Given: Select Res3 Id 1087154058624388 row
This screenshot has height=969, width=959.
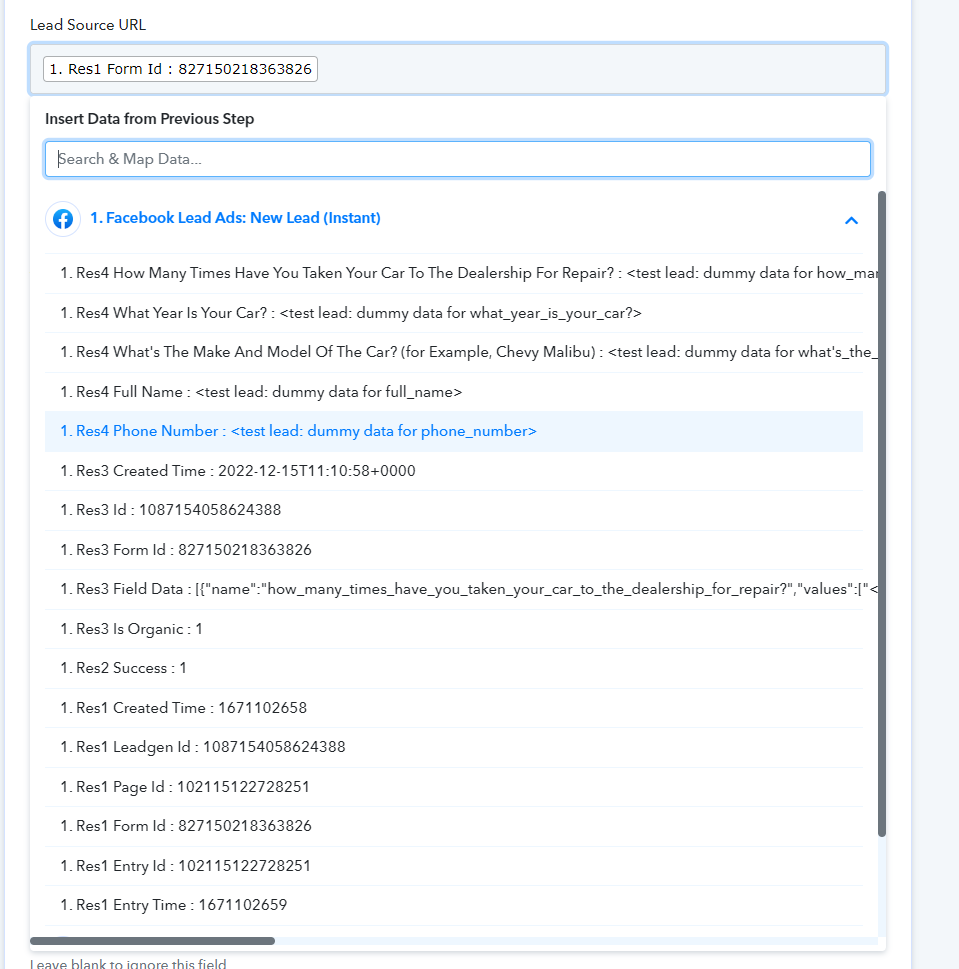Looking at the screenshot, I should click(x=454, y=510).
